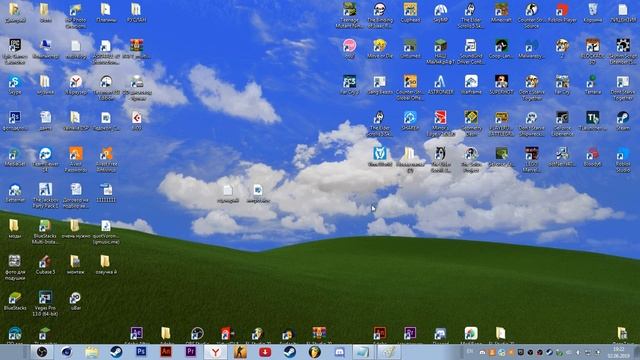Open File Explorer from the taskbar
The height and width of the screenshot is (360, 640).
(91, 352)
